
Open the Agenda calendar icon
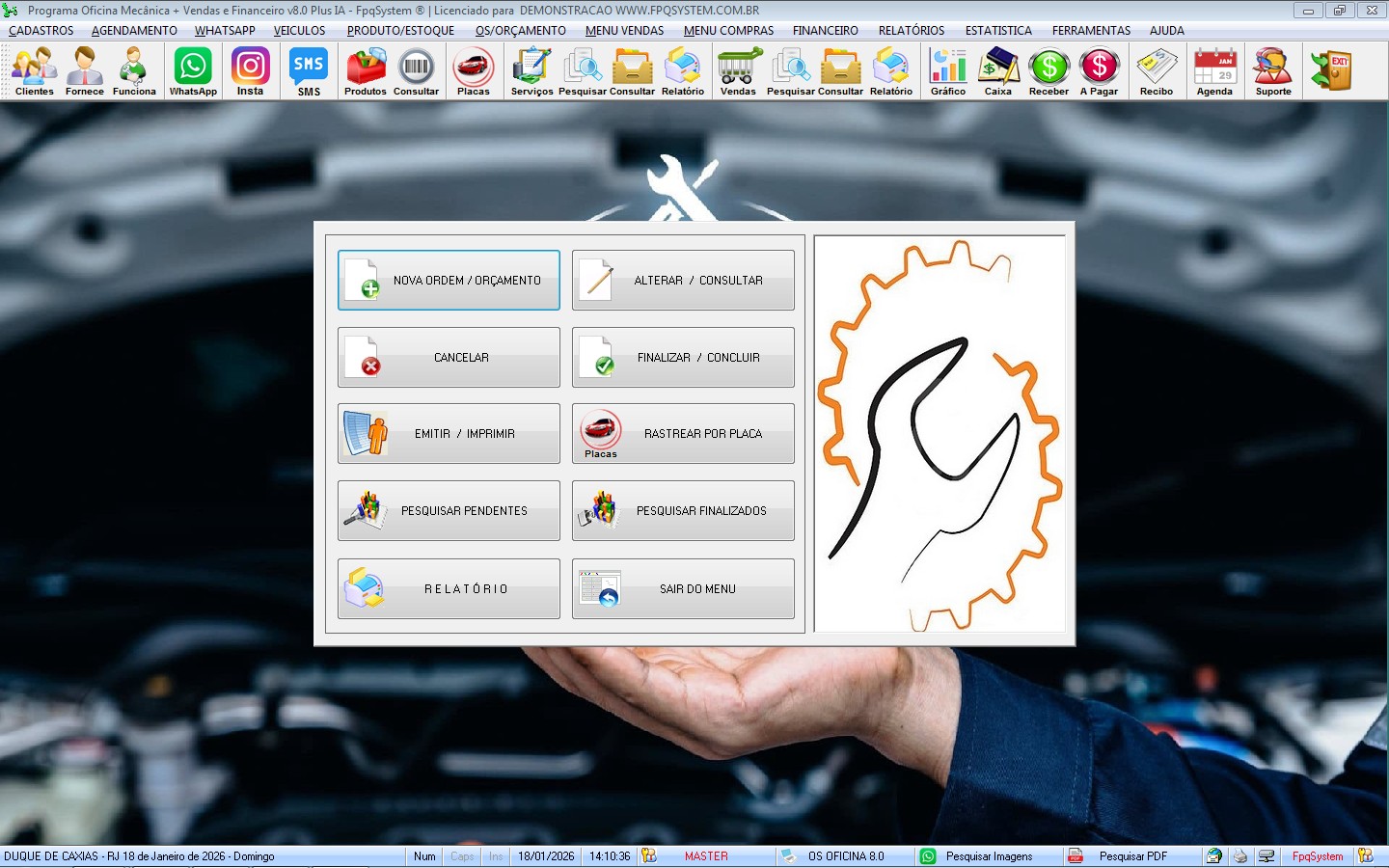click(x=1214, y=71)
